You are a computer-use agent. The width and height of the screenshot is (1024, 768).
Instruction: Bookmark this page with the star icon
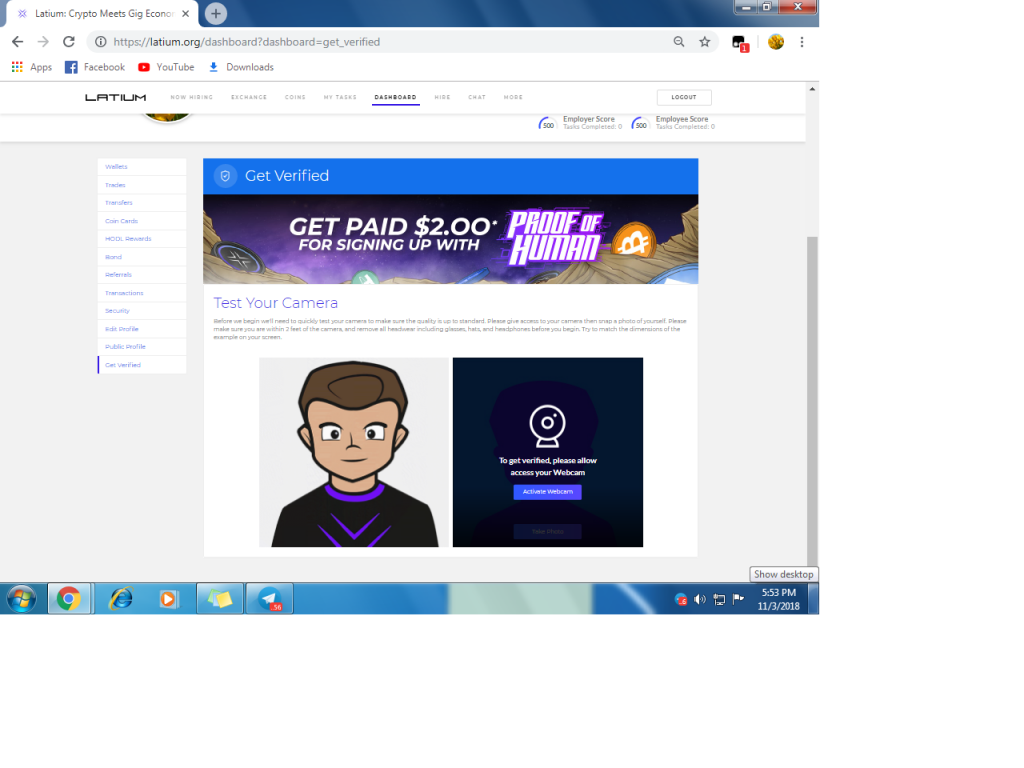point(704,42)
